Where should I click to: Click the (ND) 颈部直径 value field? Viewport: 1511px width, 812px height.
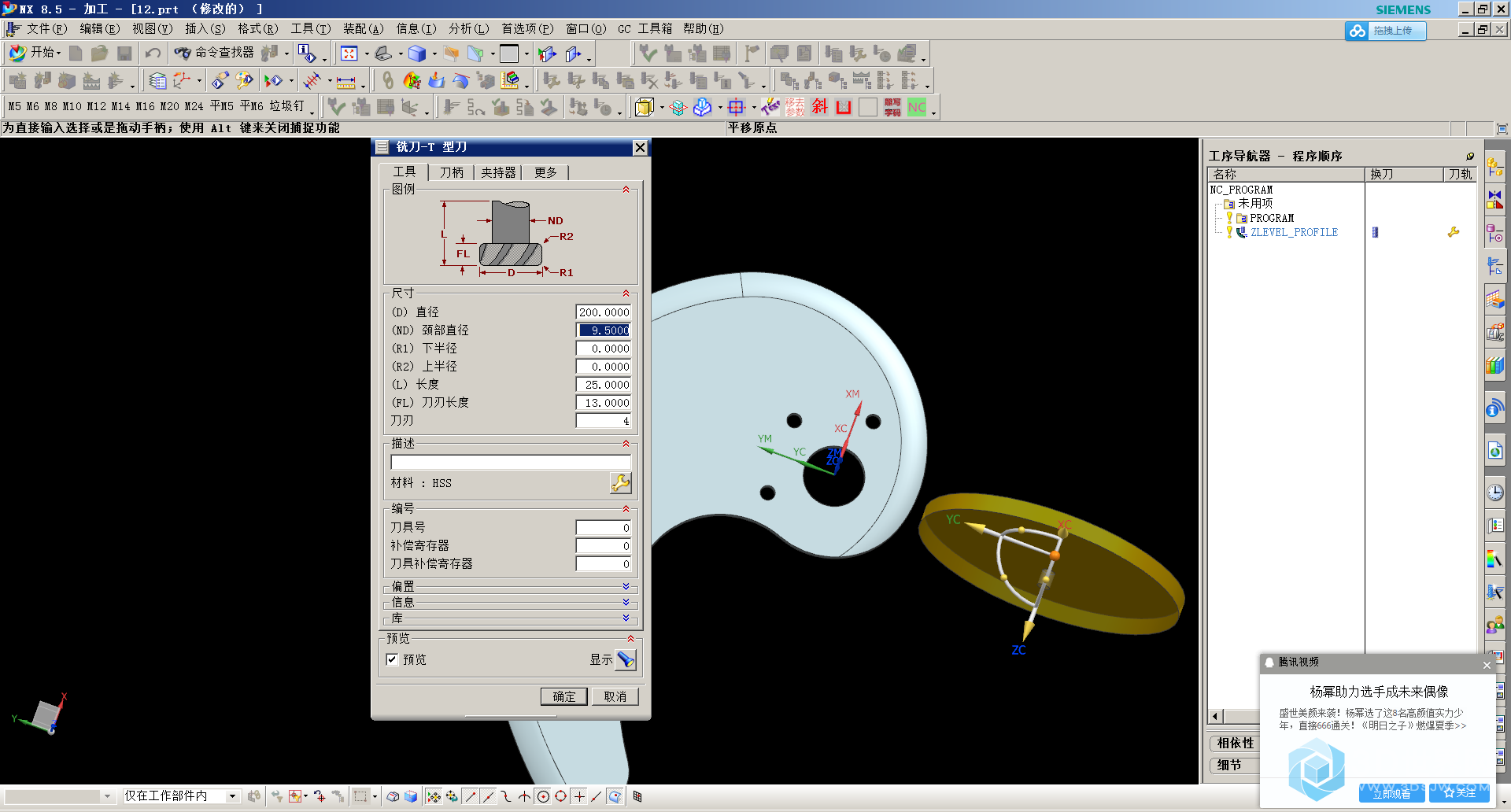(604, 330)
